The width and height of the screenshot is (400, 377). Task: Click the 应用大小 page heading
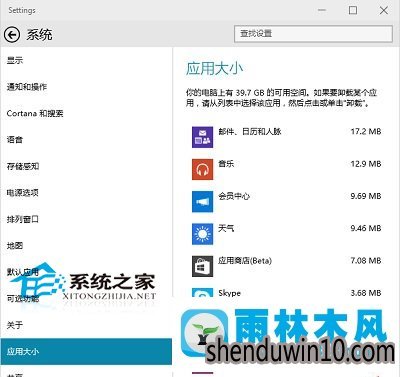(215, 69)
